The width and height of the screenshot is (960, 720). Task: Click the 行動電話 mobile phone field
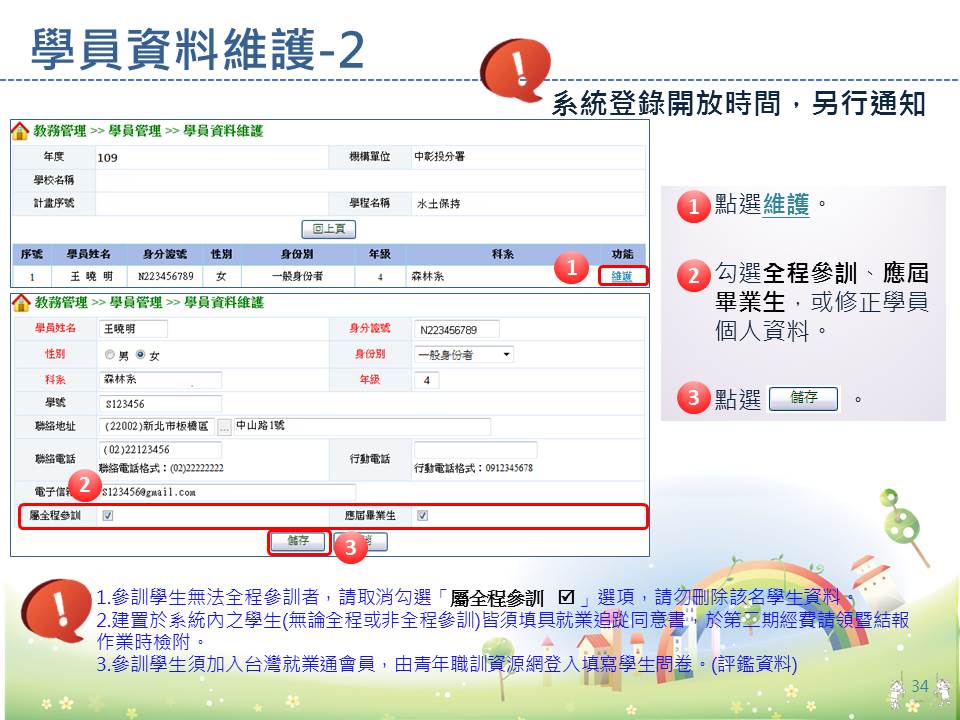(475, 450)
